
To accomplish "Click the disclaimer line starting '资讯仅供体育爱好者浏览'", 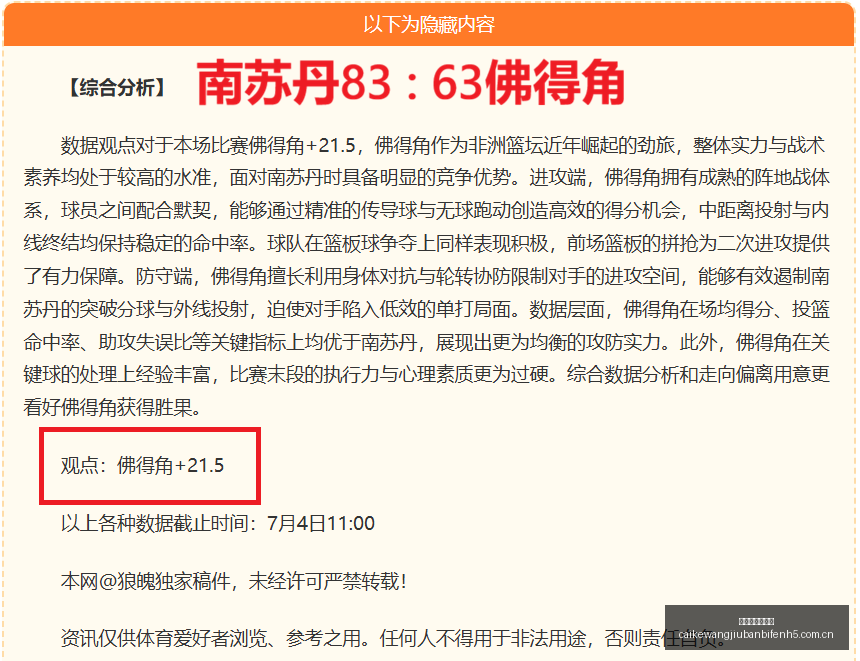I will (x=392, y=639).
